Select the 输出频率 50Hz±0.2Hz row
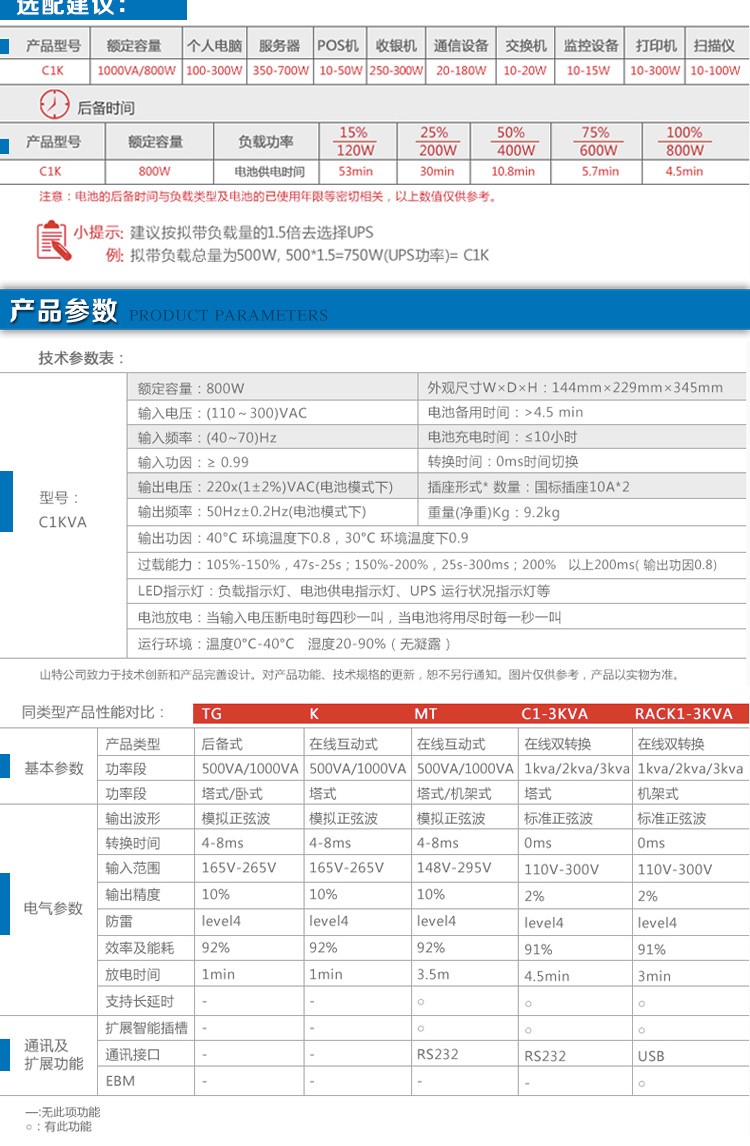This screenshot has width=750, height=1146. [273, 512]
